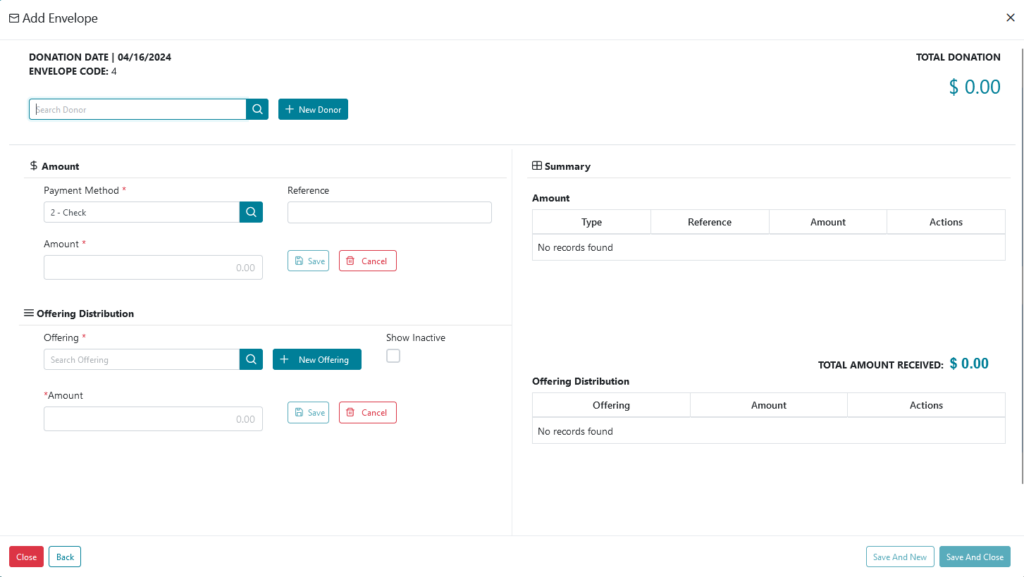
Task: Open the Search Donor suggestions
Action: [x=138, y=109]
